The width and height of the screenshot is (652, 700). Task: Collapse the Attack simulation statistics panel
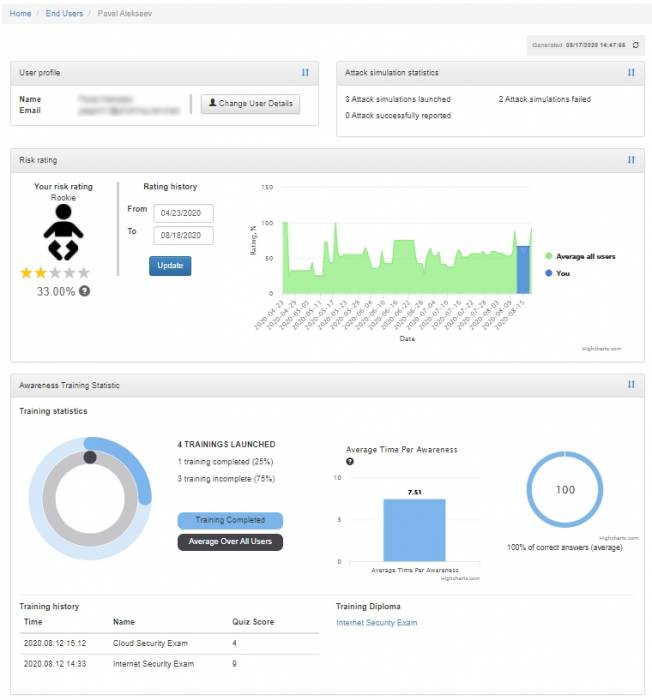tap(631, 72)
